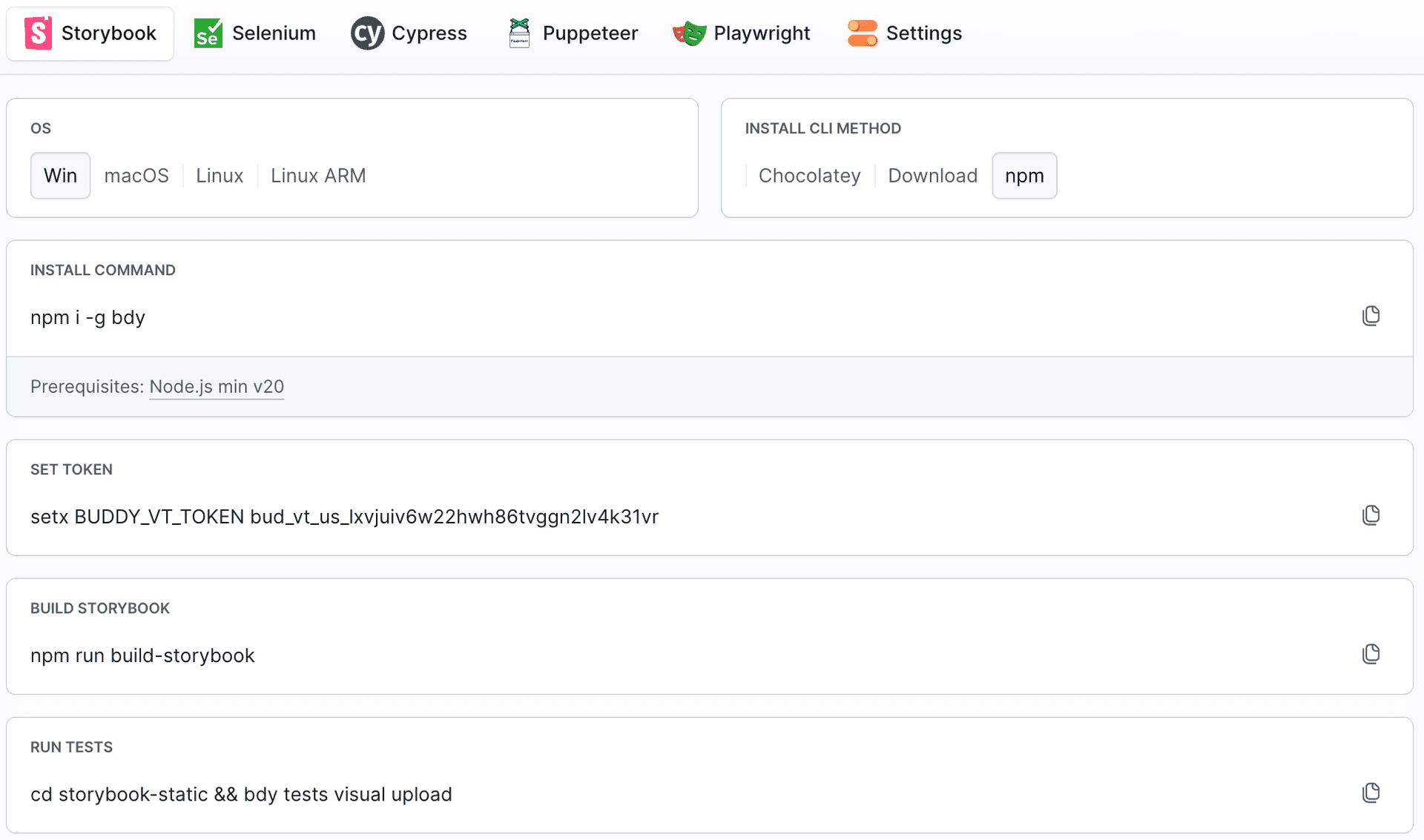The height and width of the screenshot is (840, 1424).
Task: Copy the npm install command
Action: (x=1371, y=316)
